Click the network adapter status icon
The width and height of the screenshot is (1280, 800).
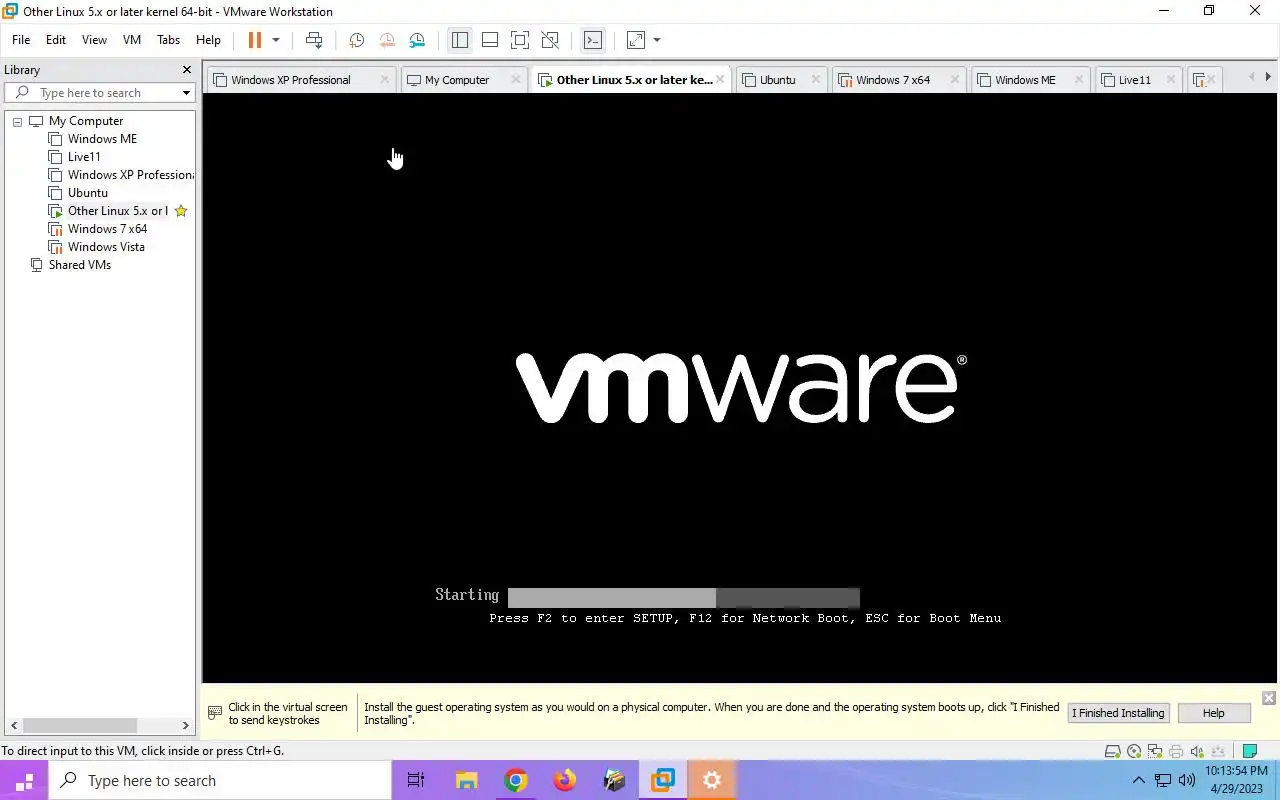coord(1155,752)
